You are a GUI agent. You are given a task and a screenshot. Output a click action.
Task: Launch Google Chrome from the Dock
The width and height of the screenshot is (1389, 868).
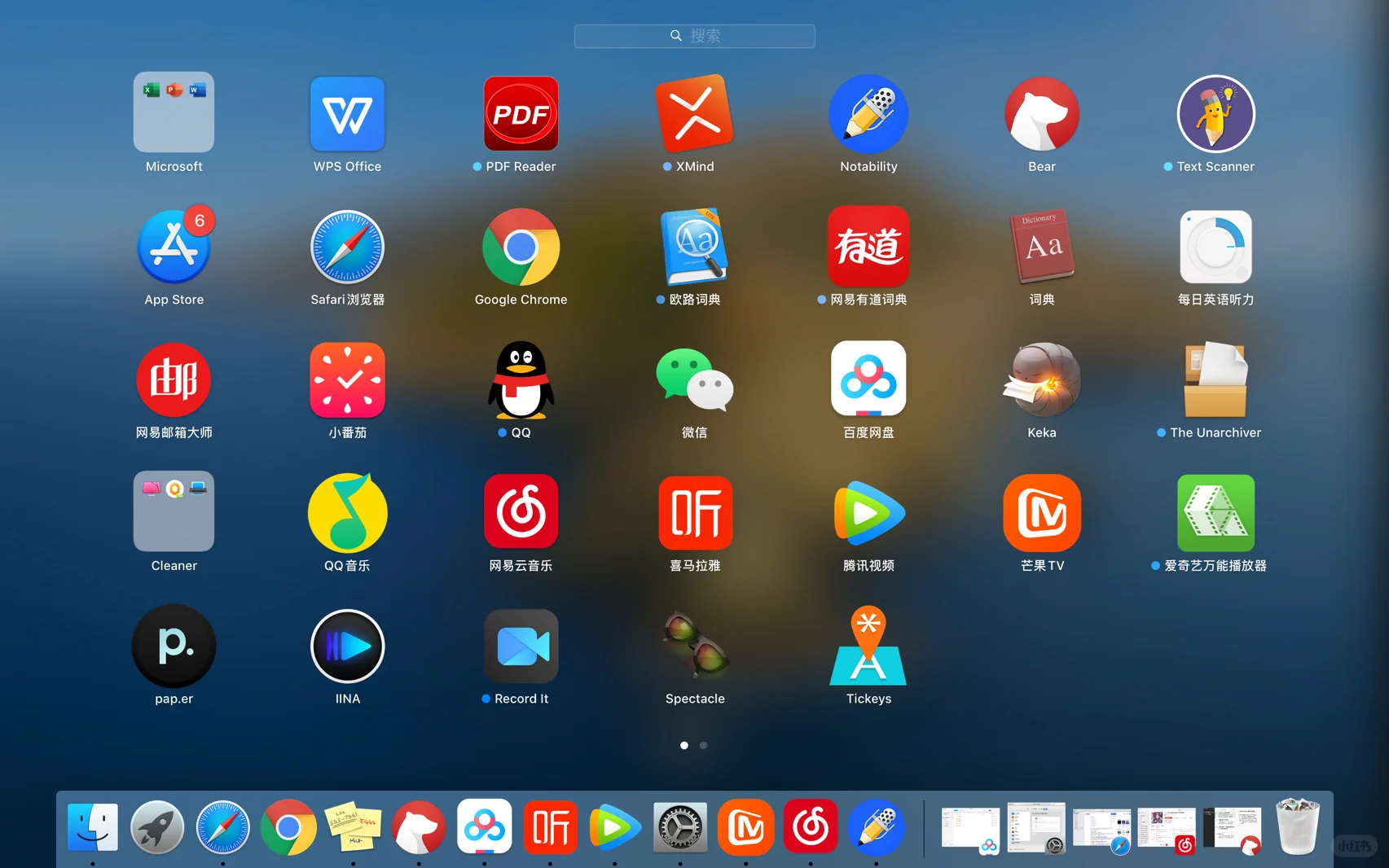[x=288, y=826]
